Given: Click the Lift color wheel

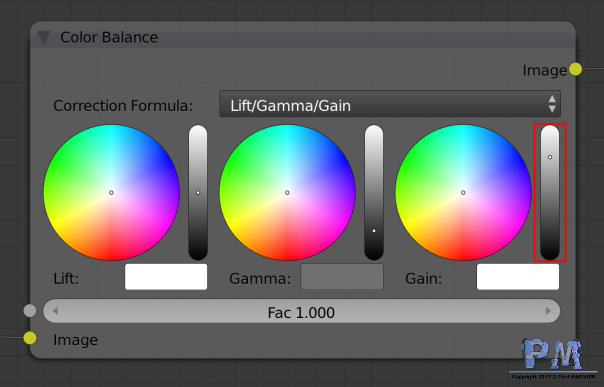Looking at the screenshot, I should point(111,193).
